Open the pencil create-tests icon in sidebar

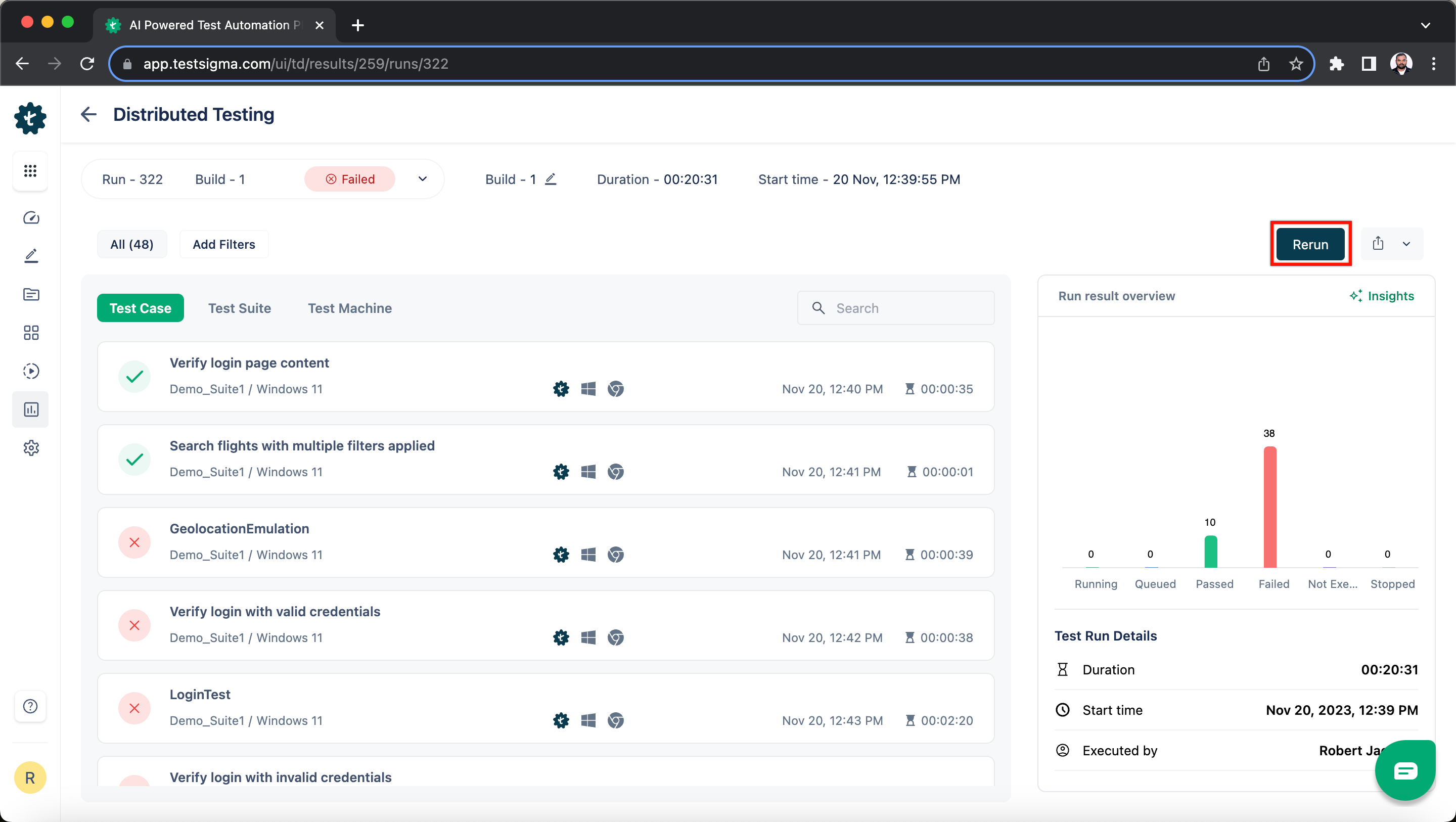coord(31,256)
